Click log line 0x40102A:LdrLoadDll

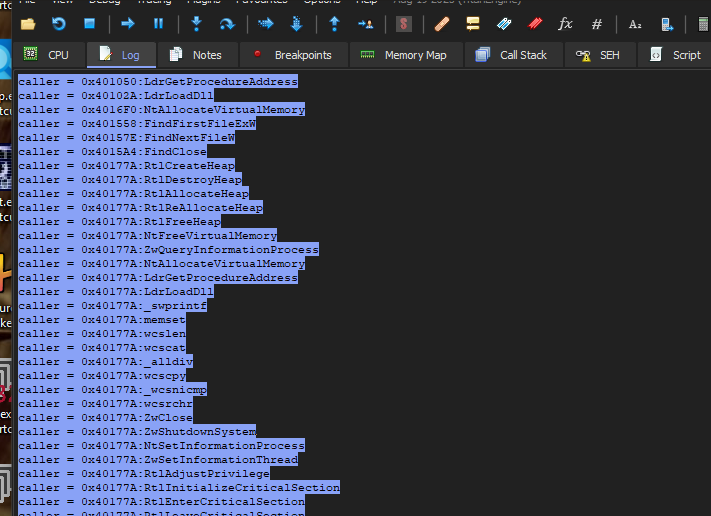116,96
